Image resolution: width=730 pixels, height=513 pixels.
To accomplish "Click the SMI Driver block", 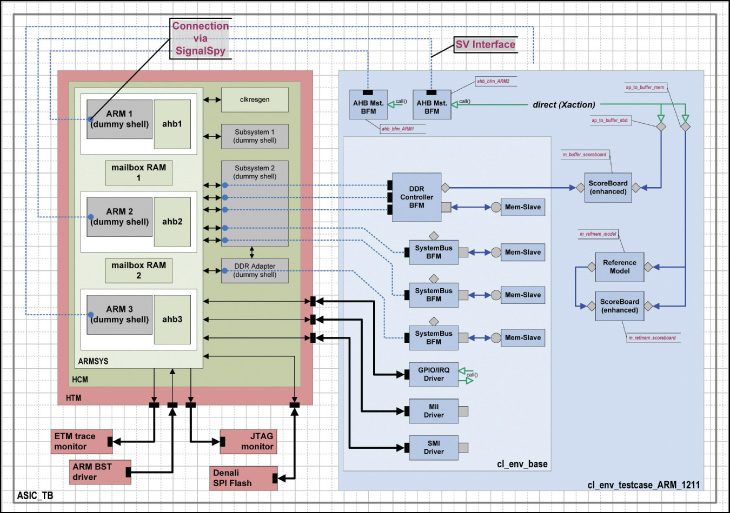I will 433,448.
